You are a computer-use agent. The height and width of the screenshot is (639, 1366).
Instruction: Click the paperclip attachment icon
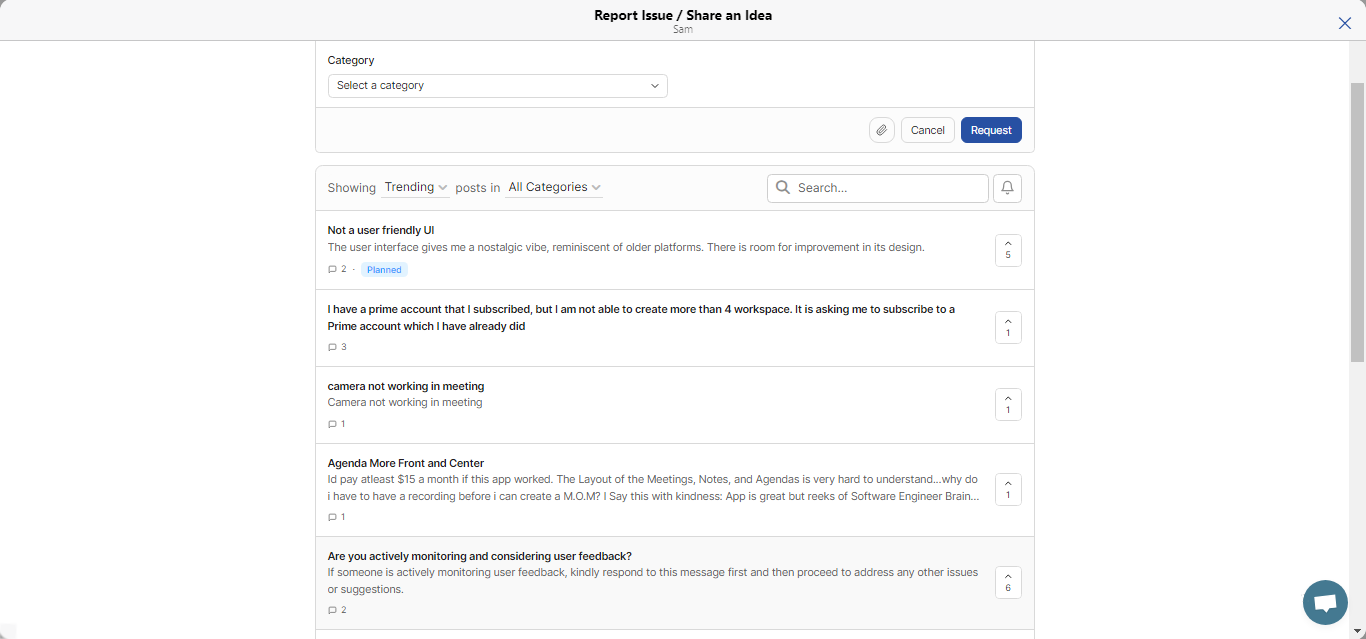pyautogui.click(x=881, y=130)
